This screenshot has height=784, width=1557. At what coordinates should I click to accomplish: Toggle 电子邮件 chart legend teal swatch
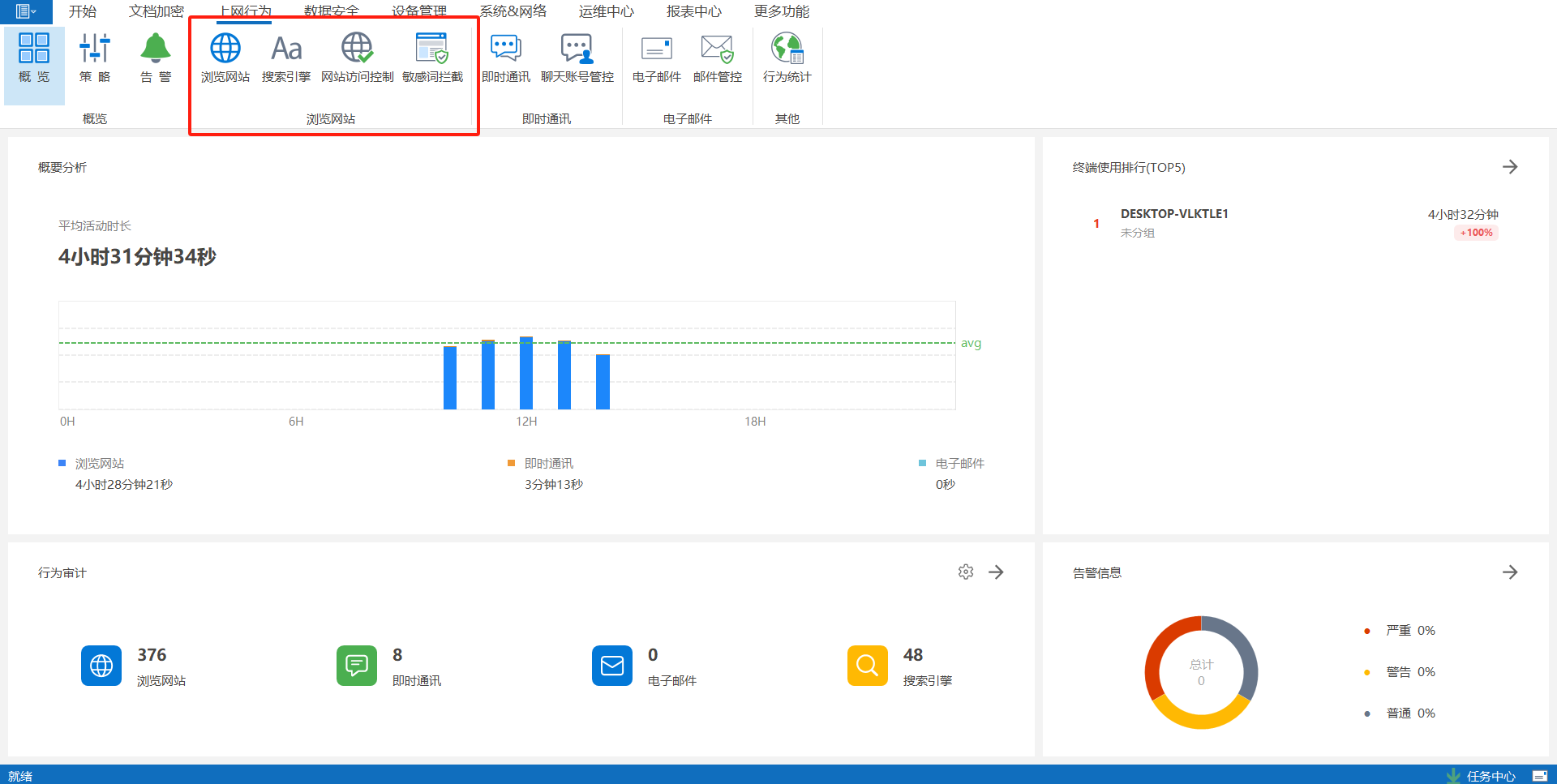pyautogui.click(x=922, y=463)
